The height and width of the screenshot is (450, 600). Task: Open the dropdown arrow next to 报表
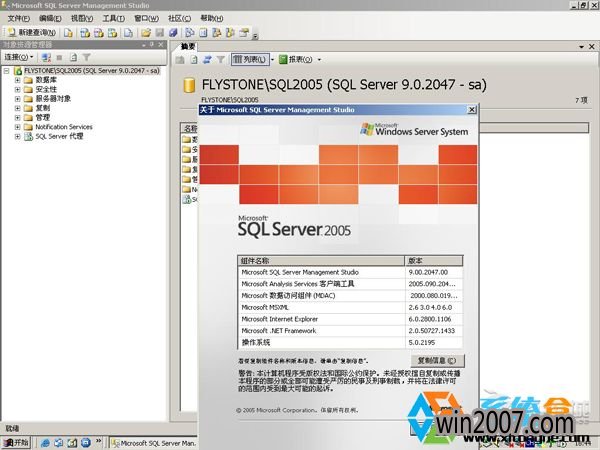pyautogui.click(x=319, y=60)
